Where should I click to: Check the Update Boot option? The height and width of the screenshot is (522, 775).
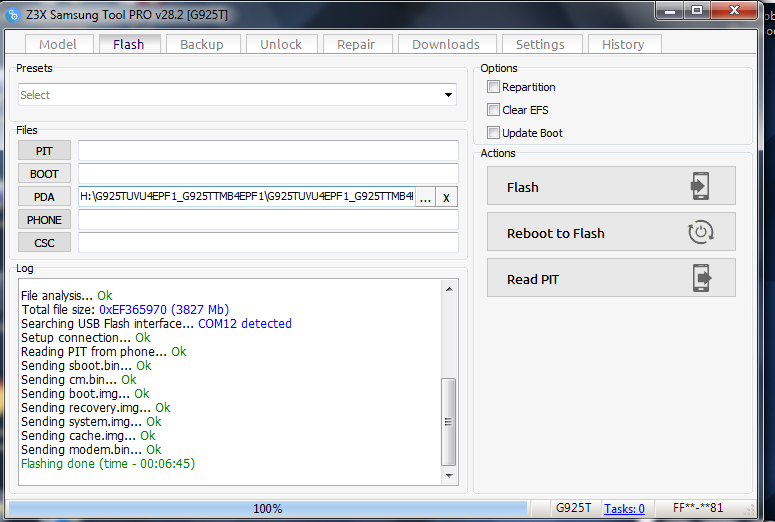493,132
